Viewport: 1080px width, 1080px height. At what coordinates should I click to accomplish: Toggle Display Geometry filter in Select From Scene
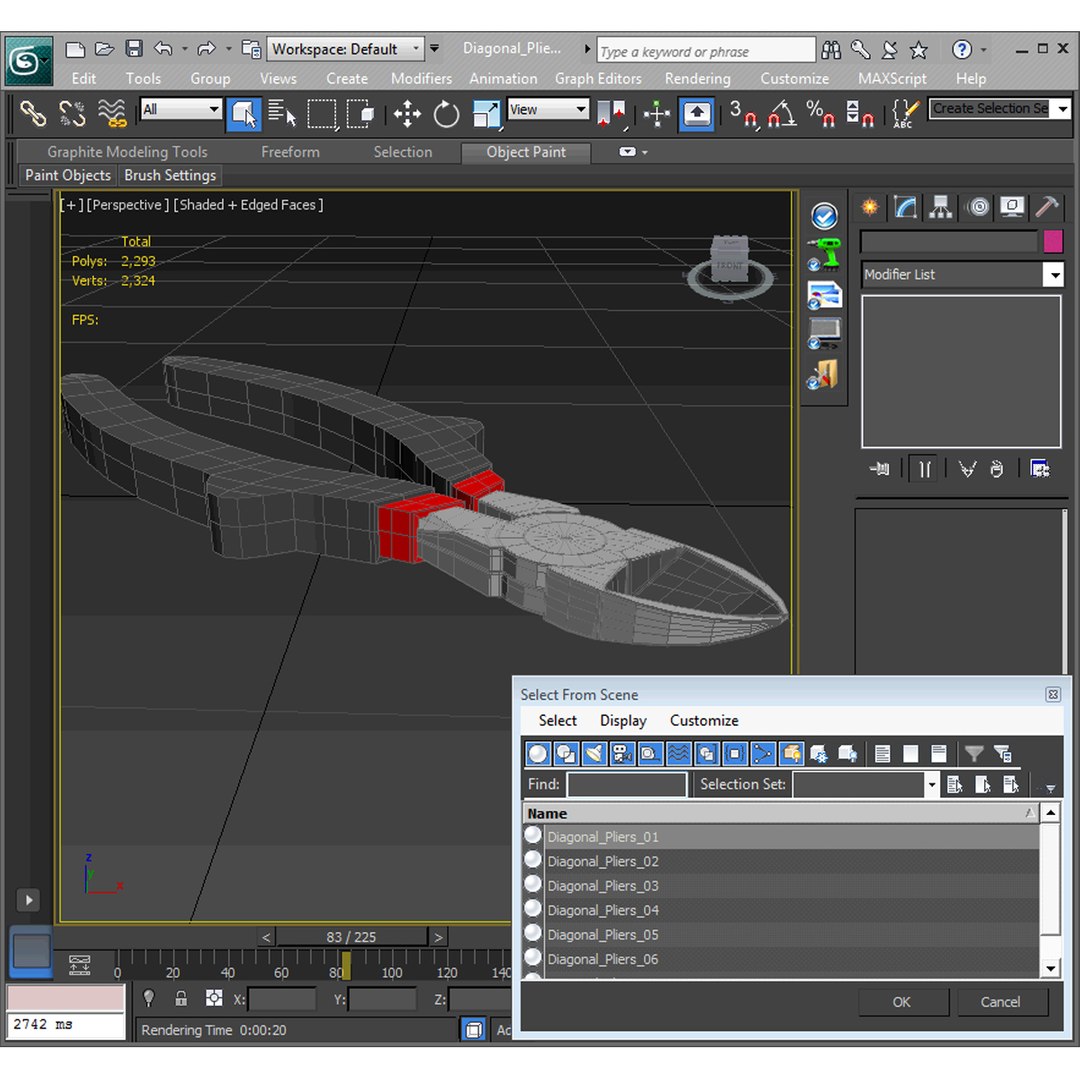tap(537, 754)
